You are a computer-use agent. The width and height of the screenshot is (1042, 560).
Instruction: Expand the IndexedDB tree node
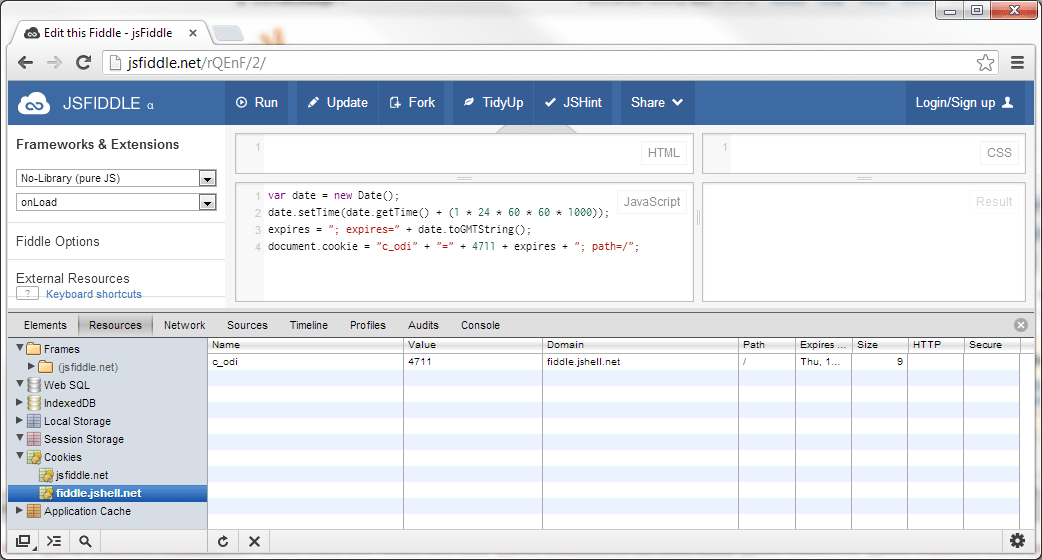click(x=19, y=401)
